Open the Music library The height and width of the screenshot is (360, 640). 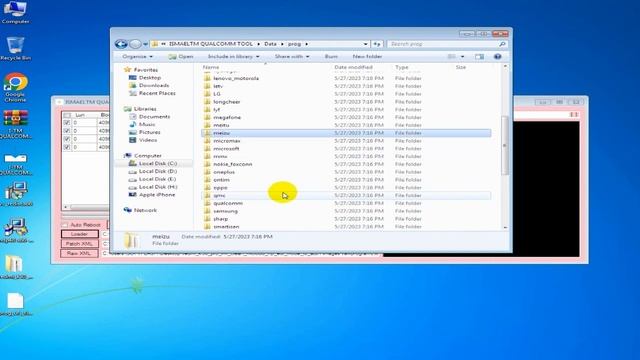tap(147, 124)
